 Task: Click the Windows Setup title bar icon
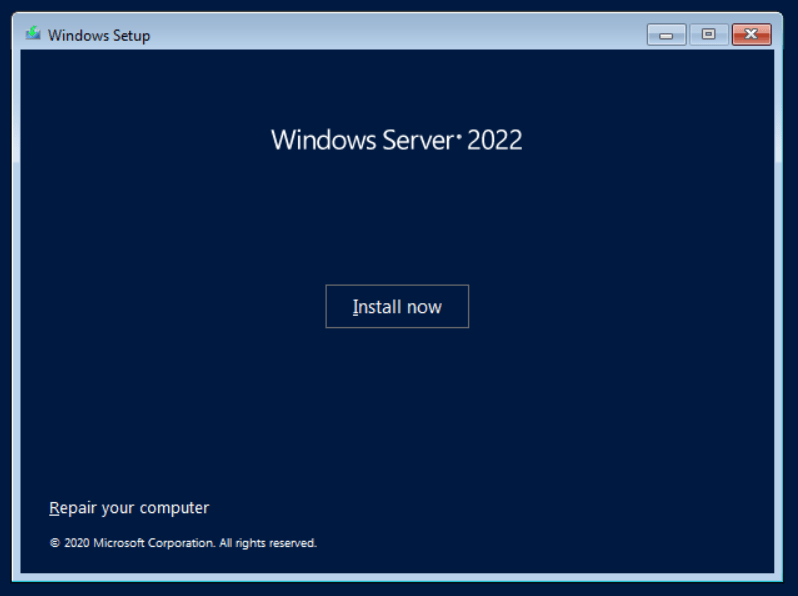pyautogui.click(x=33, y=35)
